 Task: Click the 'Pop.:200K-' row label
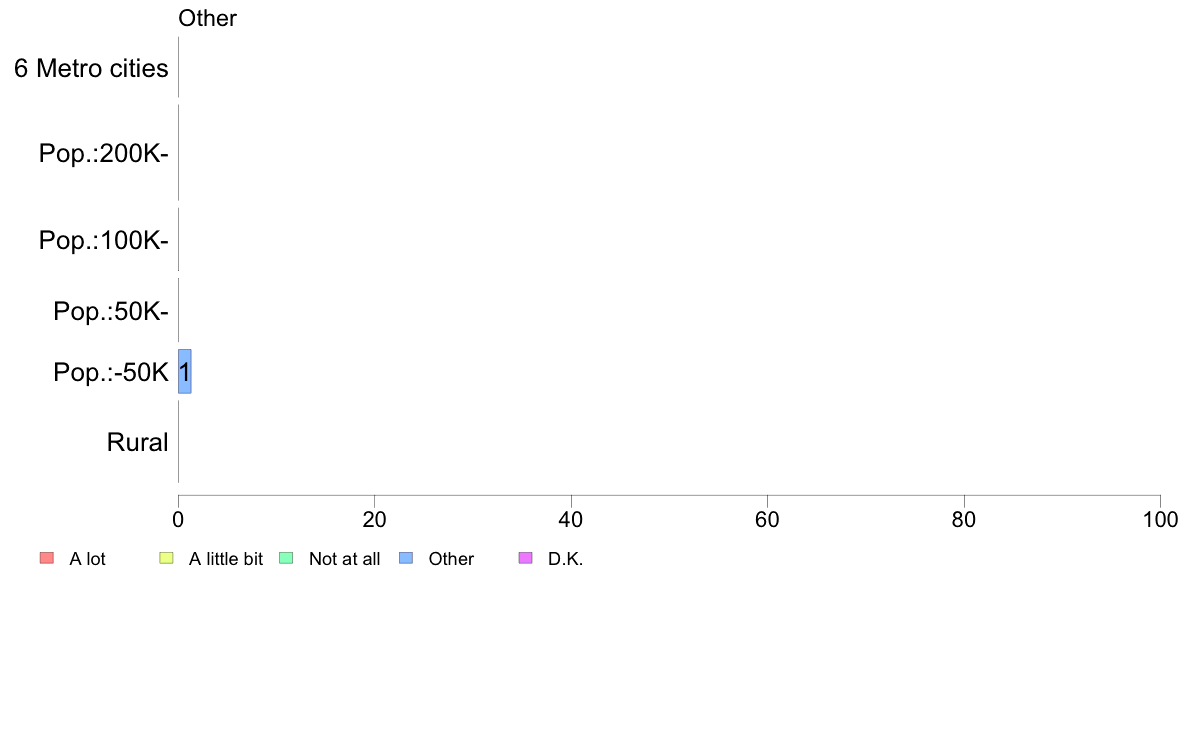(104, 153)
